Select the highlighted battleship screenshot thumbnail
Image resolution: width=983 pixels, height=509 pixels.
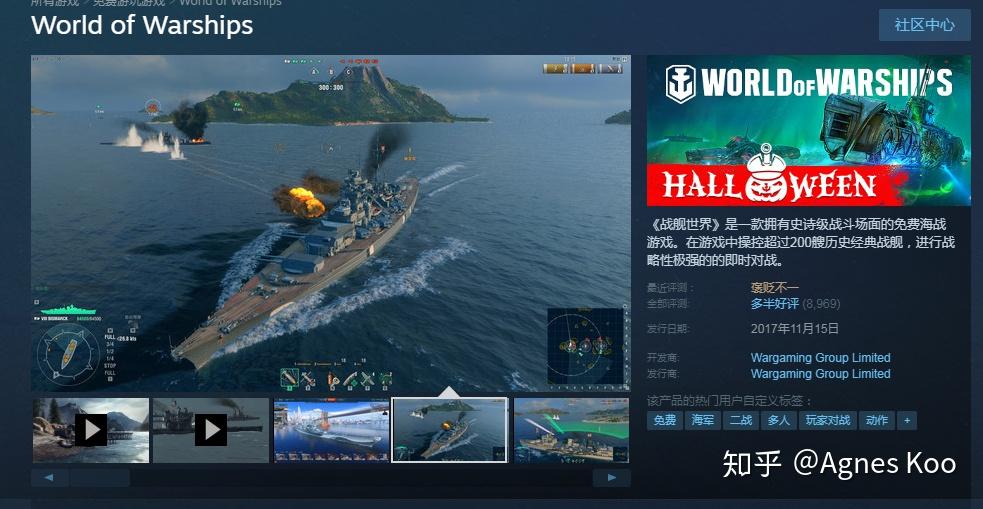[449, 430]
